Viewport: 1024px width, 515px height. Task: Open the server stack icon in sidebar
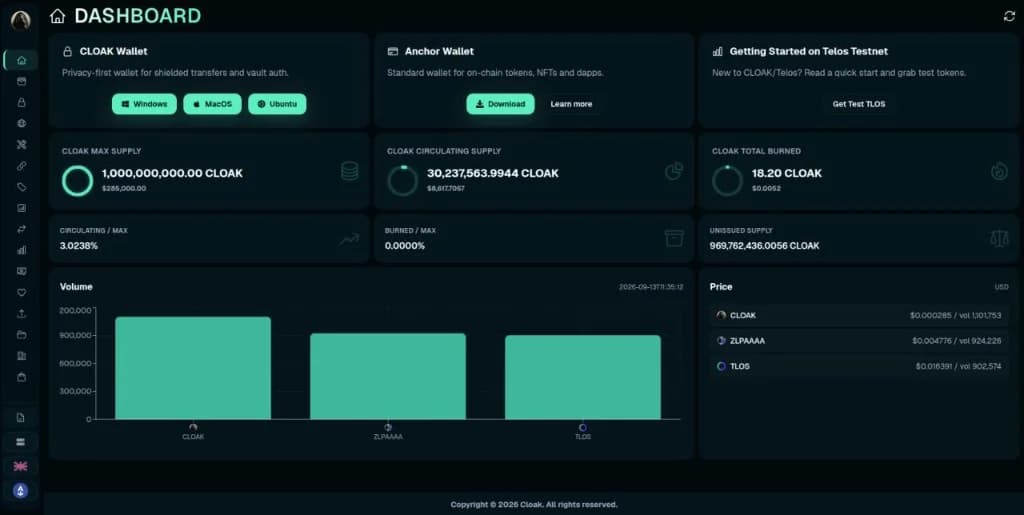[x=21, y=442]
